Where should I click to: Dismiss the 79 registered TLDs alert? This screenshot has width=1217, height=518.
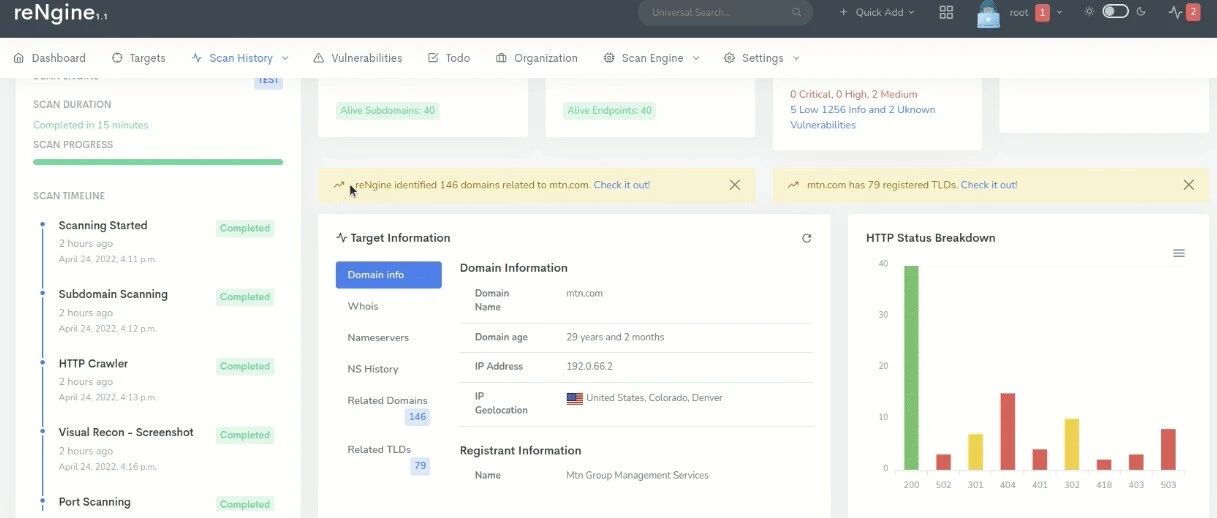[x=1189, y=185]
